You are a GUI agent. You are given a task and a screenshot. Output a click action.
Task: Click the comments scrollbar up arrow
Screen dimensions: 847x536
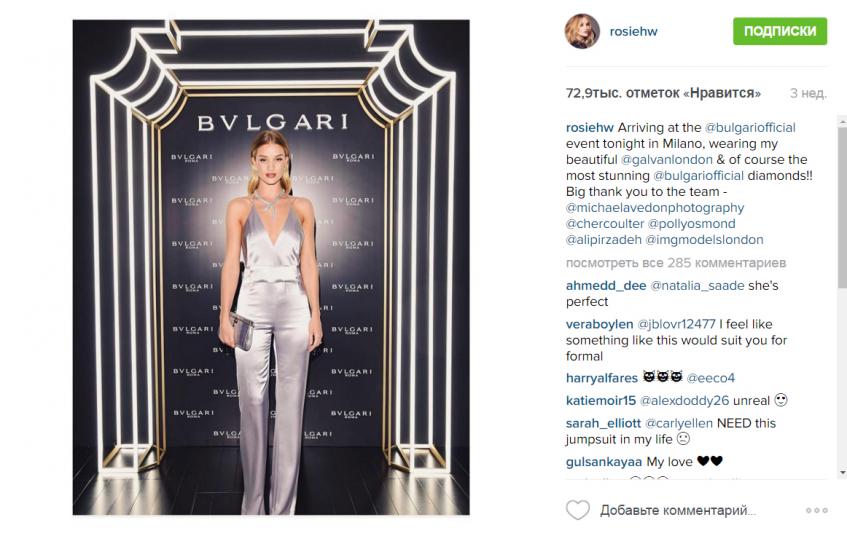pyautogui.click(x=842, y=122)
